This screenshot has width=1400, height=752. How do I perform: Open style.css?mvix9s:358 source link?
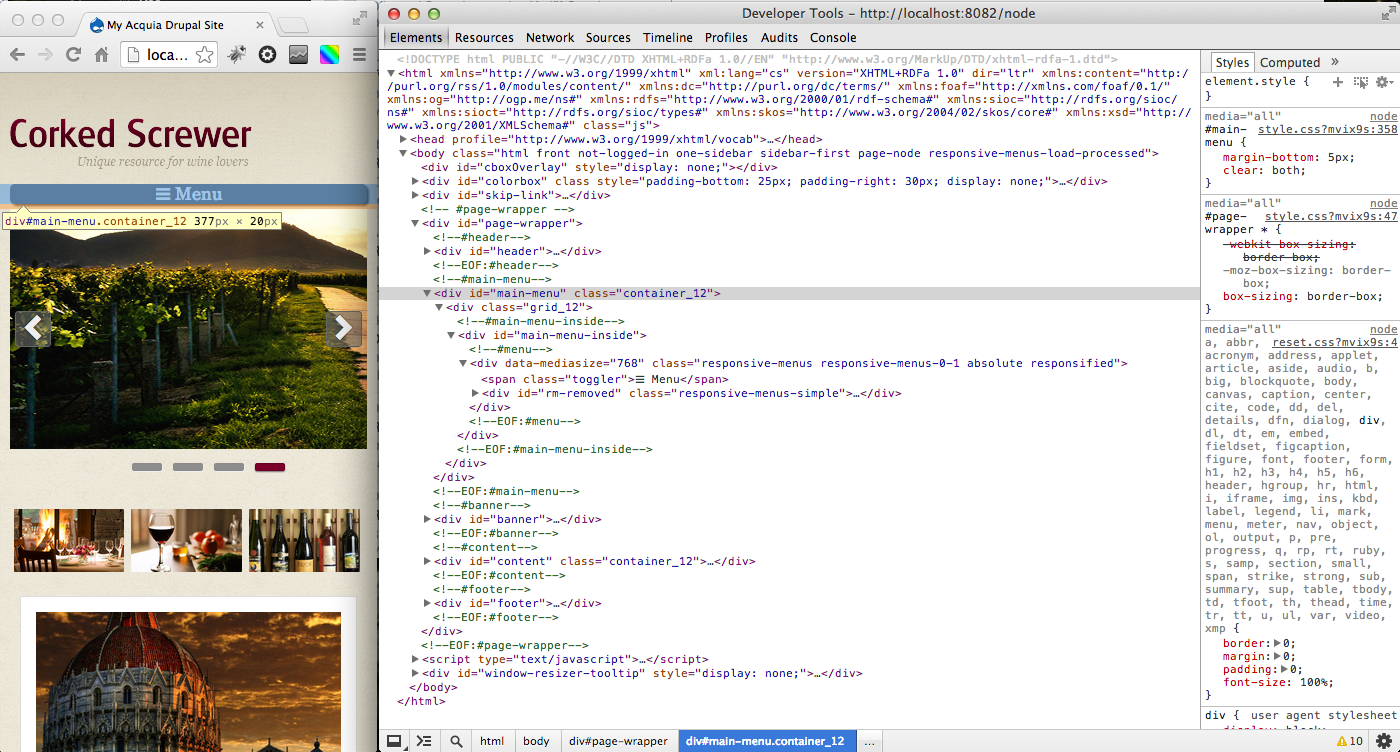point(1327,130)
